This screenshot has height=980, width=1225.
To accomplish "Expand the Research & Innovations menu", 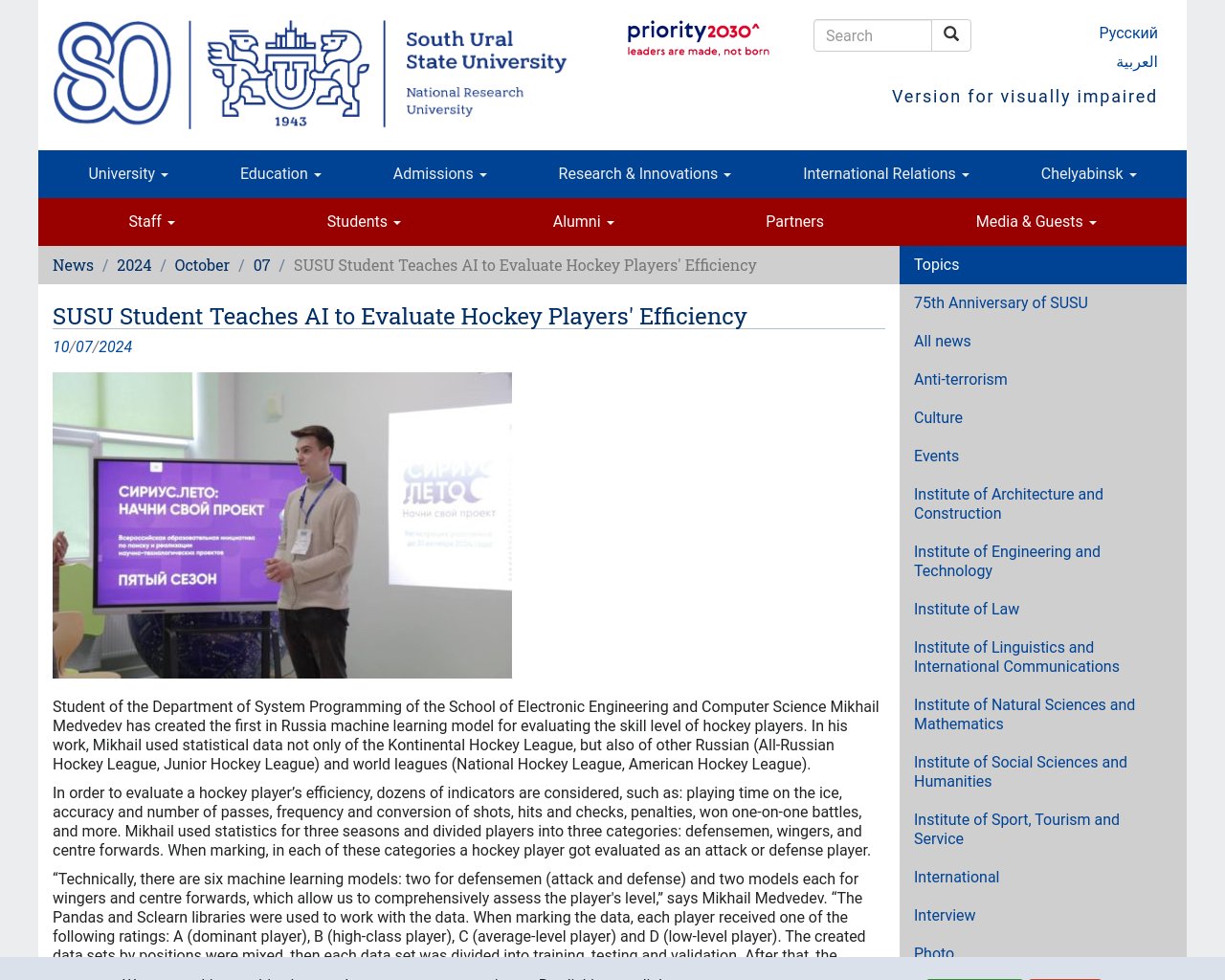I will click(645, 174).
